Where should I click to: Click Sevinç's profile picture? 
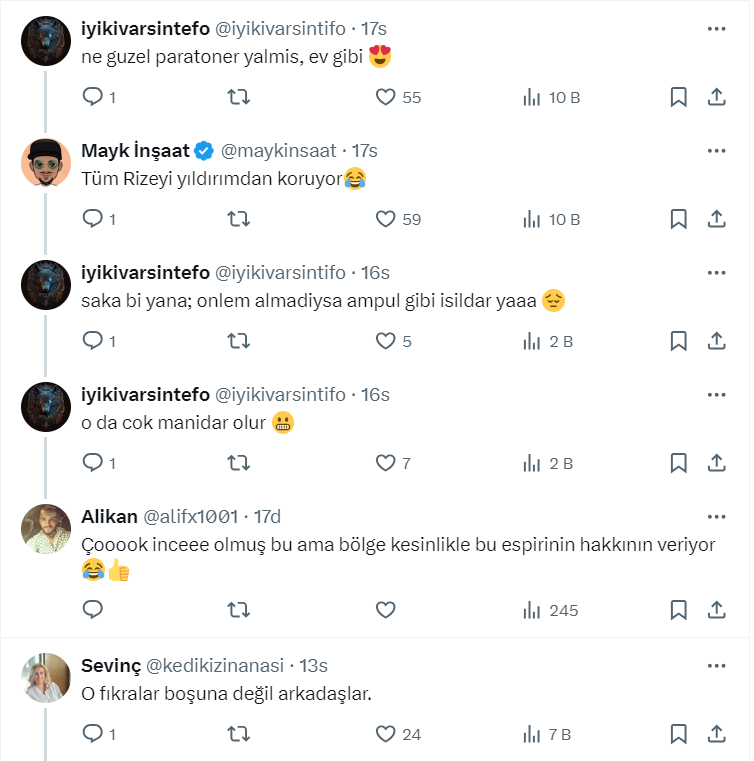tap(46, 678)
